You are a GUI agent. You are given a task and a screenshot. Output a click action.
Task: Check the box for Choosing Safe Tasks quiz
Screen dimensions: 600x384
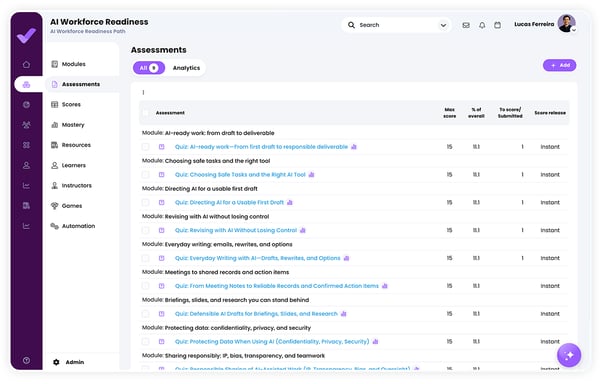pyautogui.click(x=145, y=175)
